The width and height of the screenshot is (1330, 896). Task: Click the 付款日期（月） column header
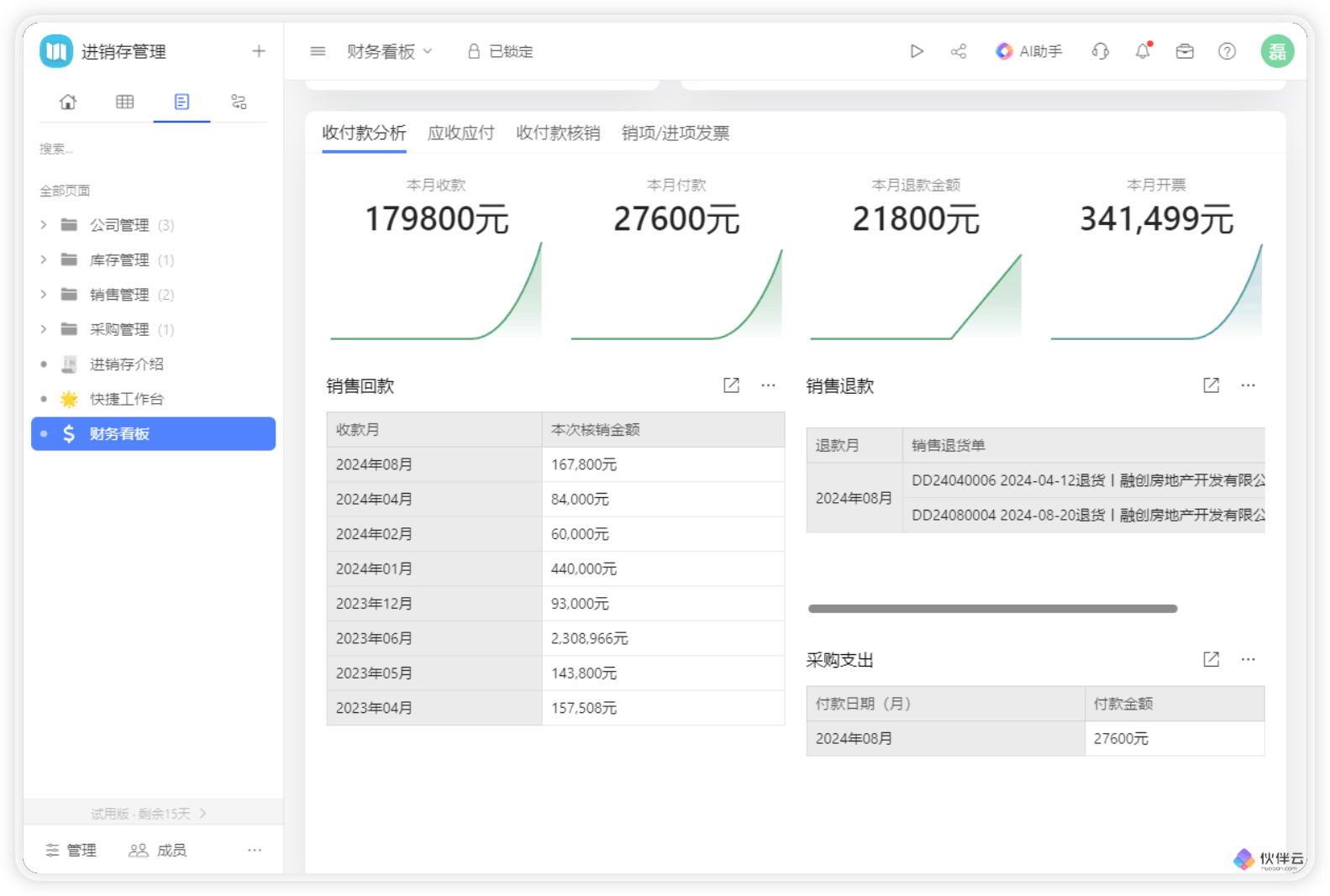(946, 704)
